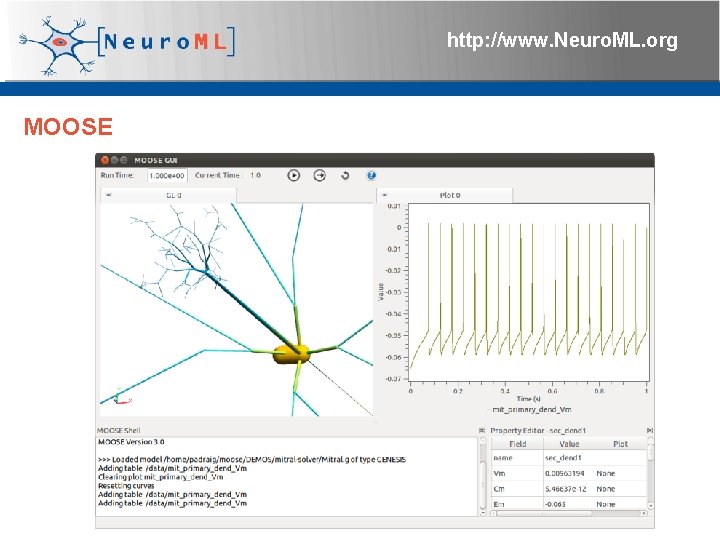The width and height of the screenshot is (720, 540).
Task: Click the Cm field name cell
Action: [518, 489]
